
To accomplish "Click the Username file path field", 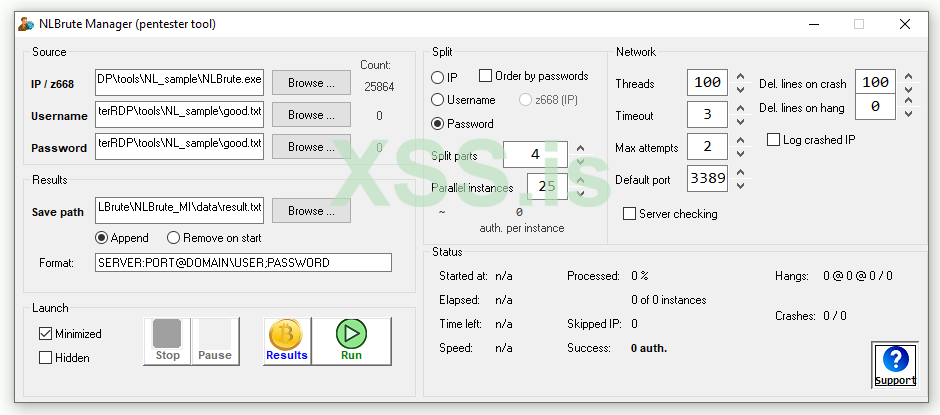I will tap(179, 115).
